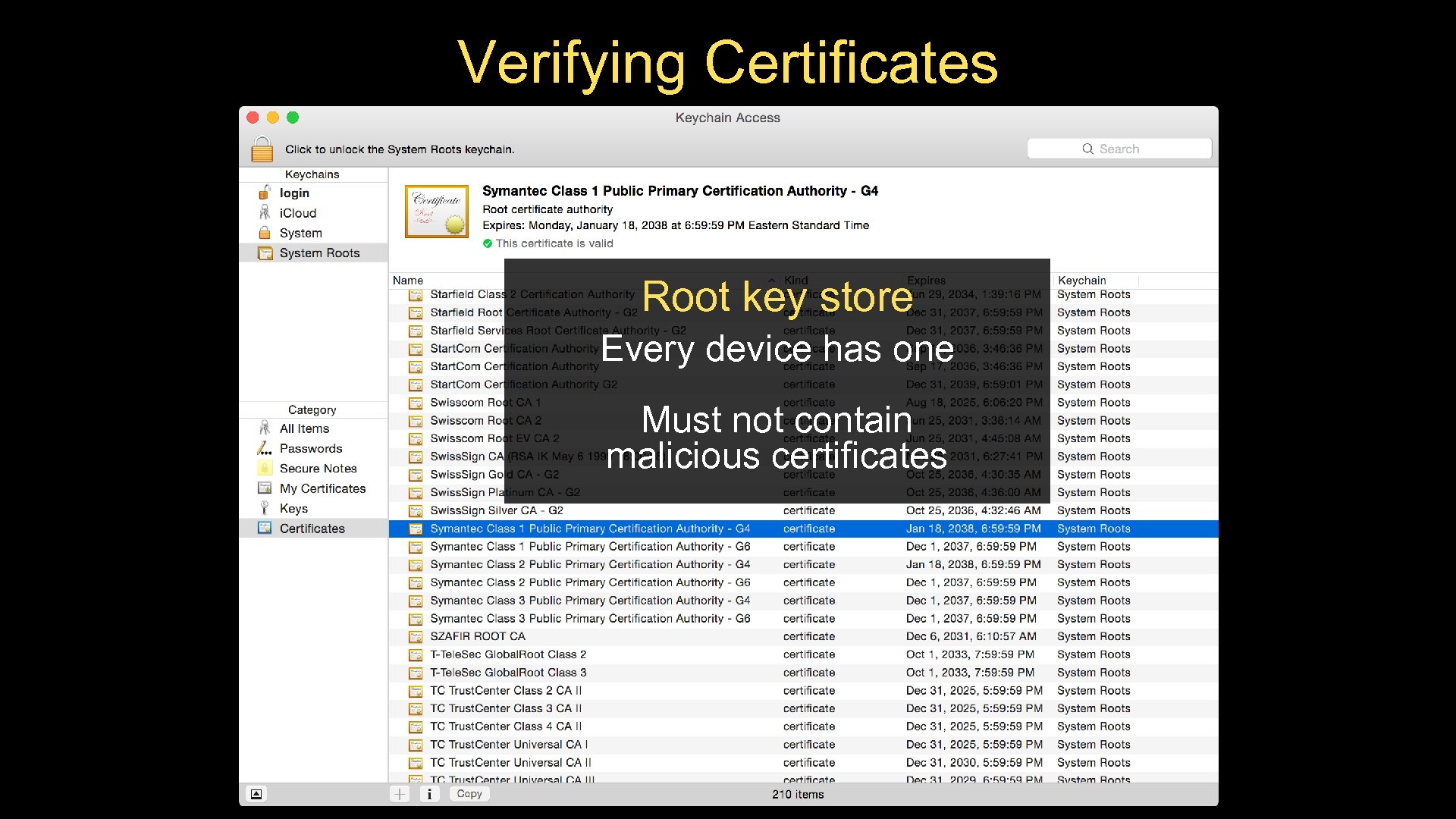1456x819 pixels.
Task: Click the Copy button
Action: [469, 793]
